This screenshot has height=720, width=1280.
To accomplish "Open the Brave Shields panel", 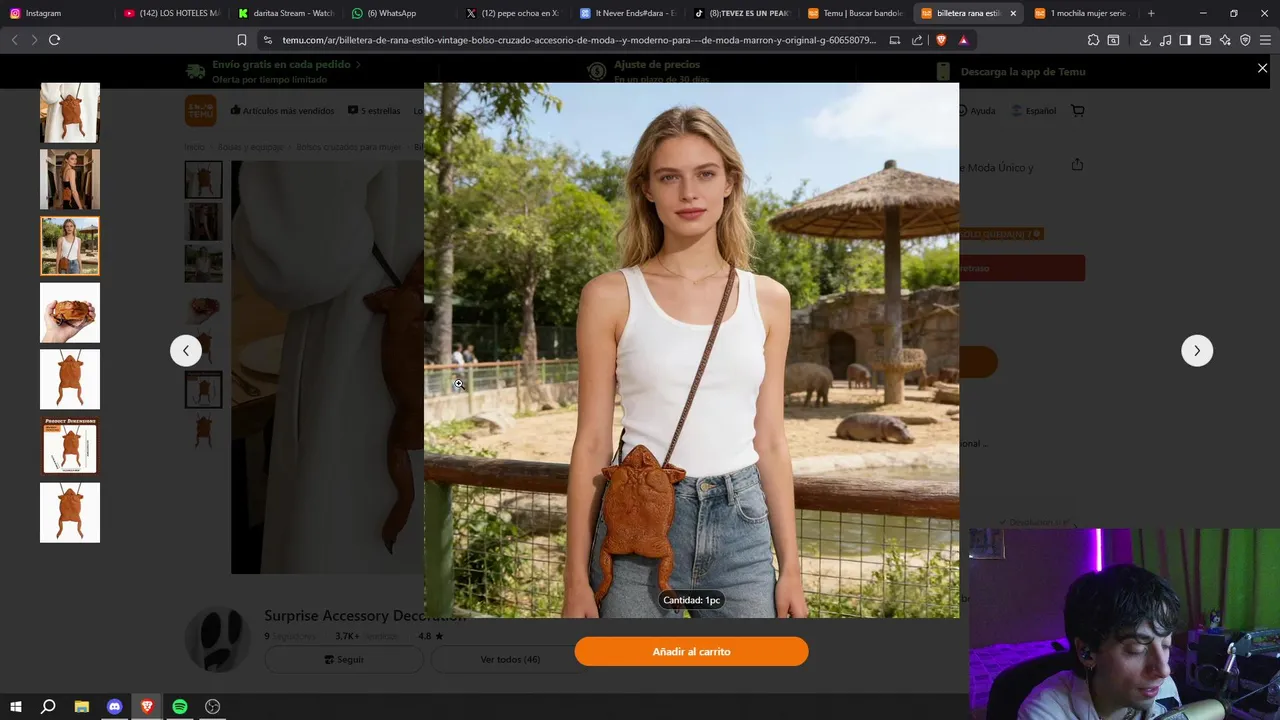I will (941, 40).
